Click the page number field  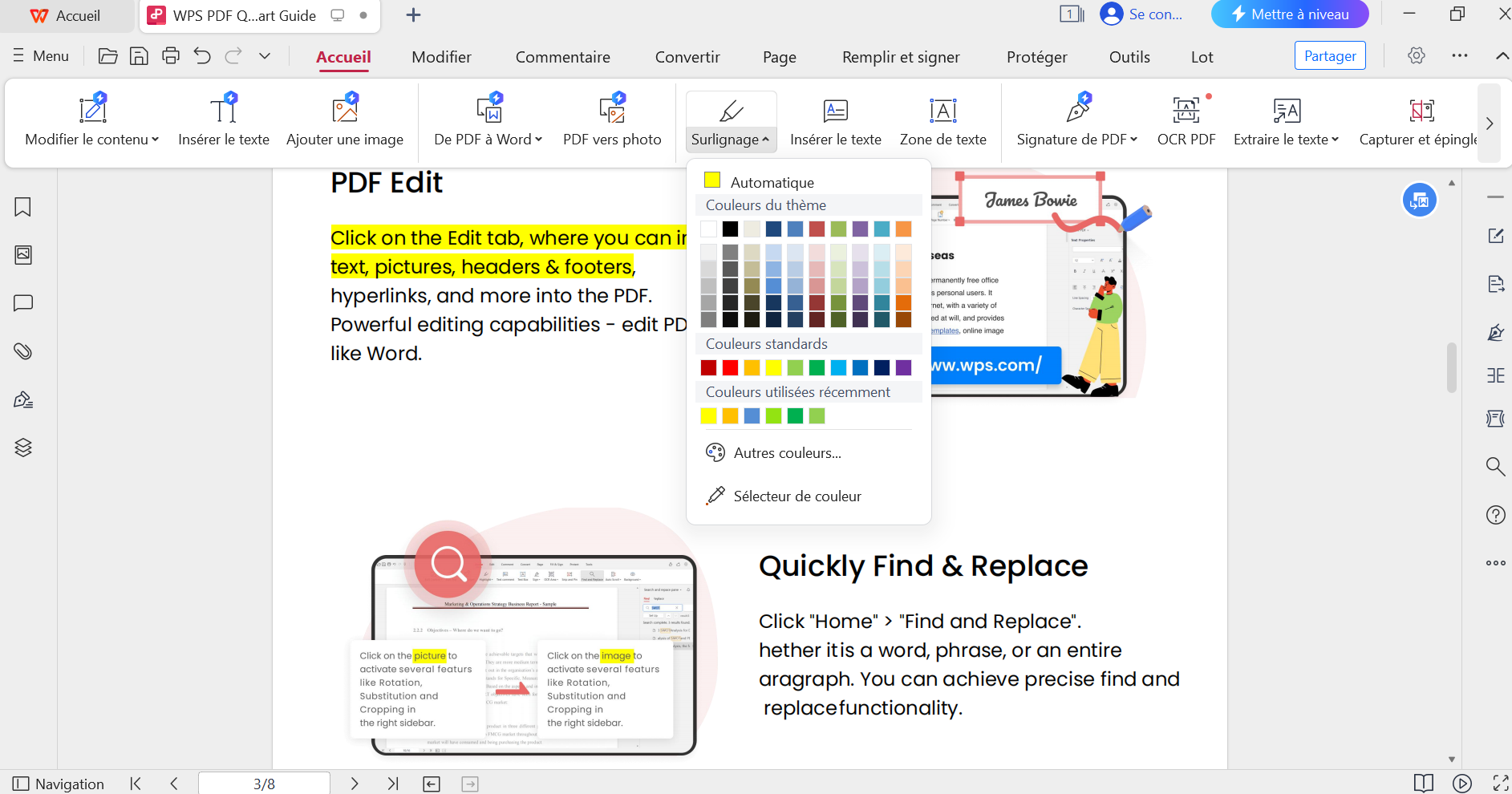(x=264, y=784)
